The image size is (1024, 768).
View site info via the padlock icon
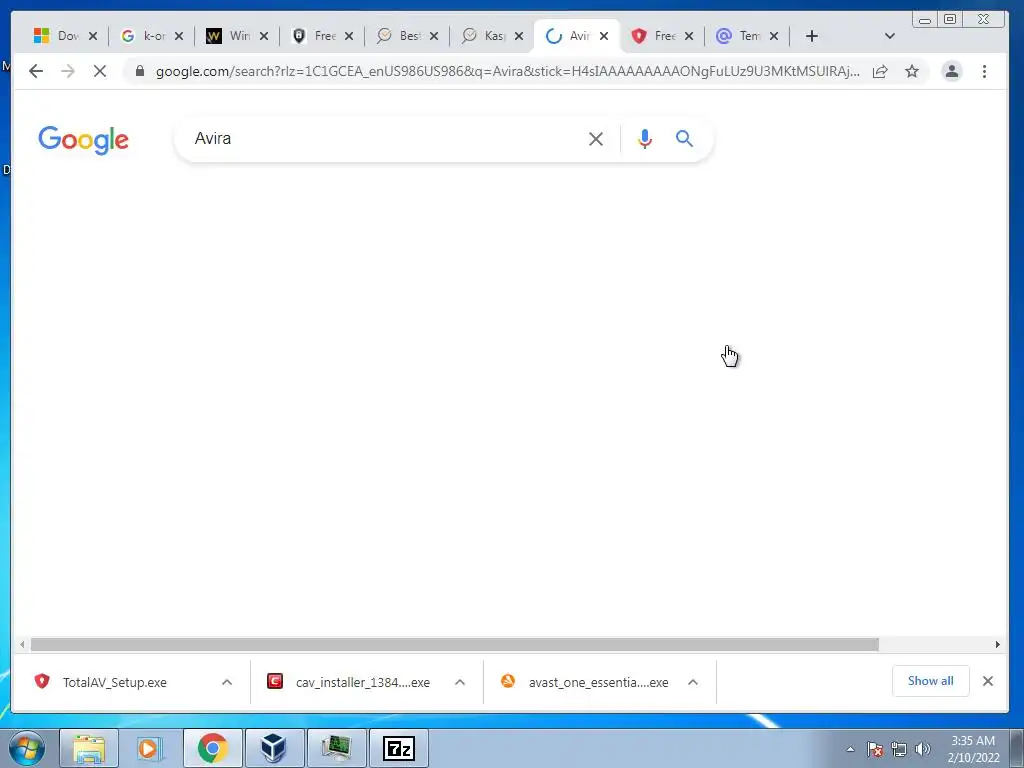(139, 71)
